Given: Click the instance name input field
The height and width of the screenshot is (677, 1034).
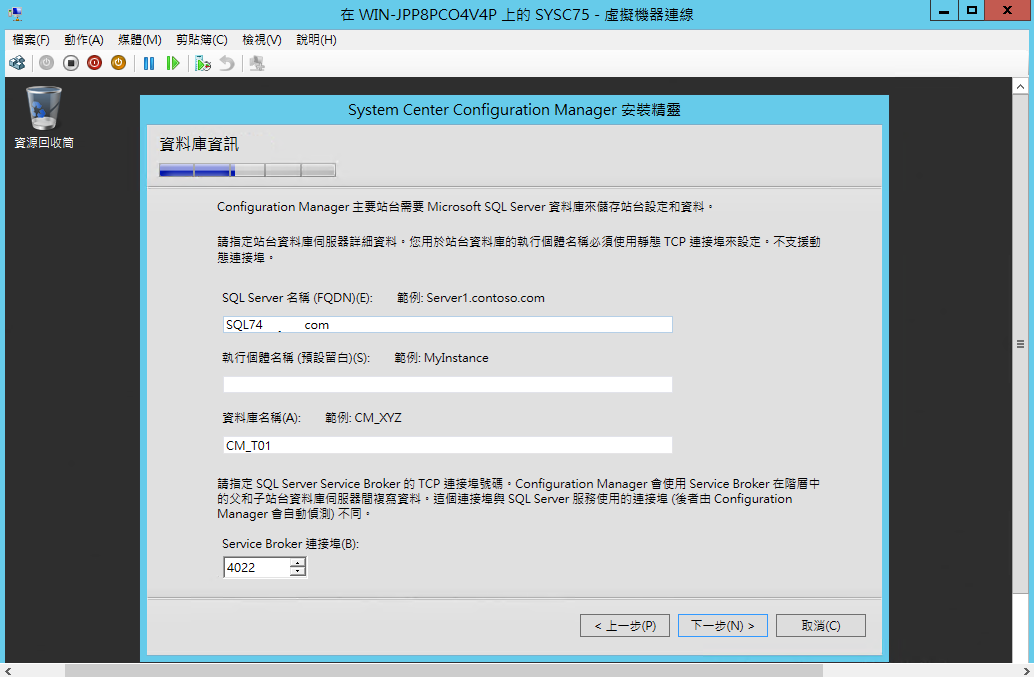Looking at the screenshot, I should pyautogui.click(x=448, y=384).
